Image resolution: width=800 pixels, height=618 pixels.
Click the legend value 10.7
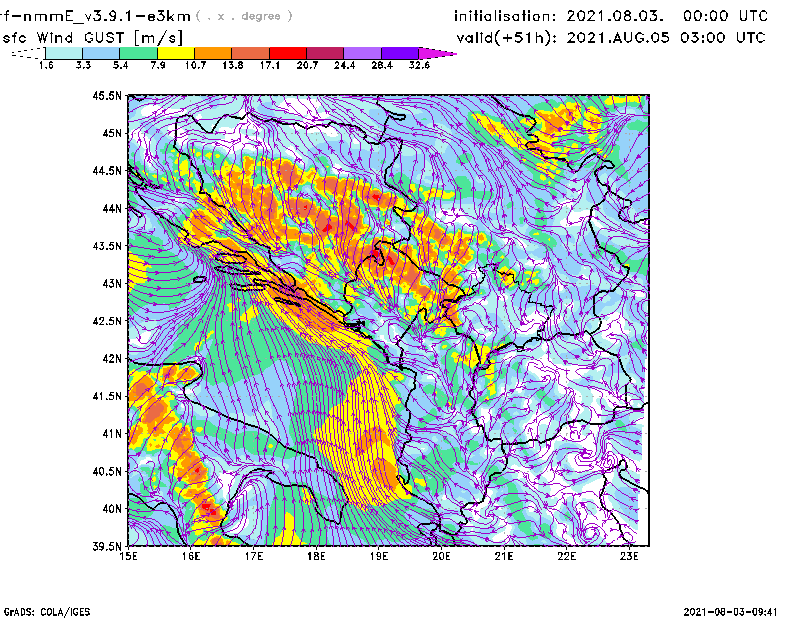[195, 65]
